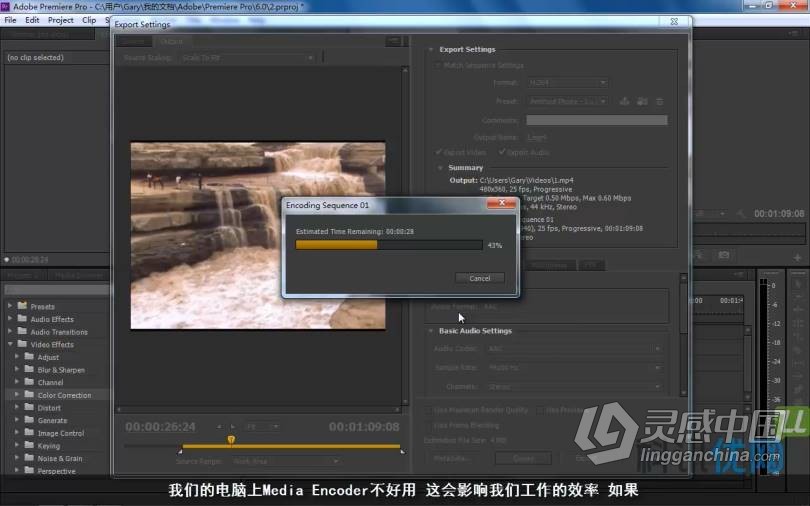The height and width of the screenshot is (506, 810).
Task: Select the Distort folder icon
Action: 29,407
